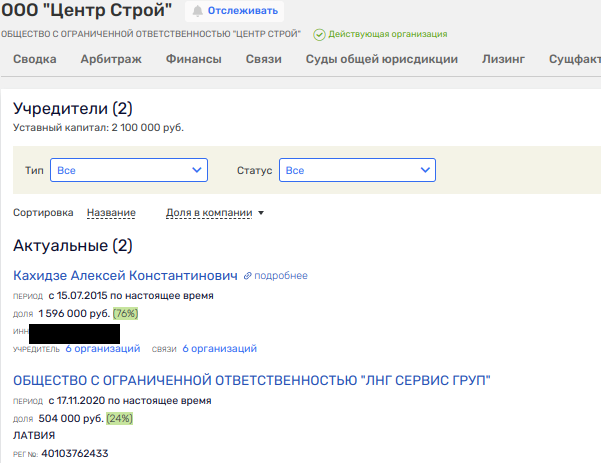Click the 1 596 000 руб. share amount
This screenshot has width=601, height=463.
pyautogui.click(x=74, y=314)
